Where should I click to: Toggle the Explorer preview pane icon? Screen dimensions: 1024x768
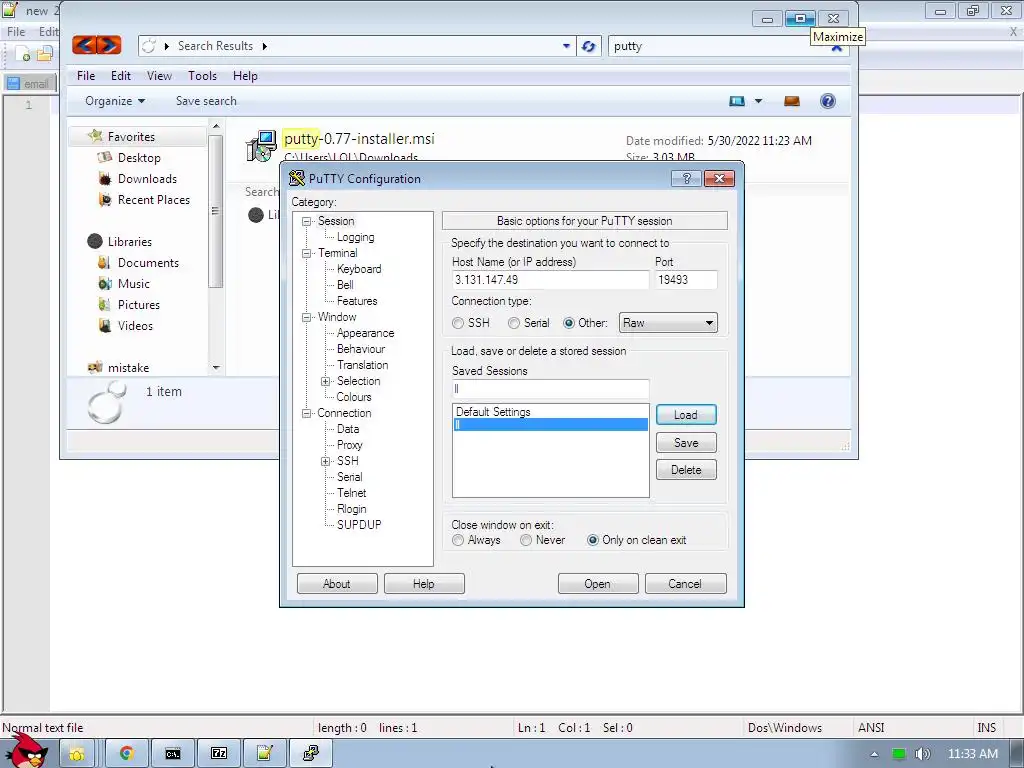[792, 101]
